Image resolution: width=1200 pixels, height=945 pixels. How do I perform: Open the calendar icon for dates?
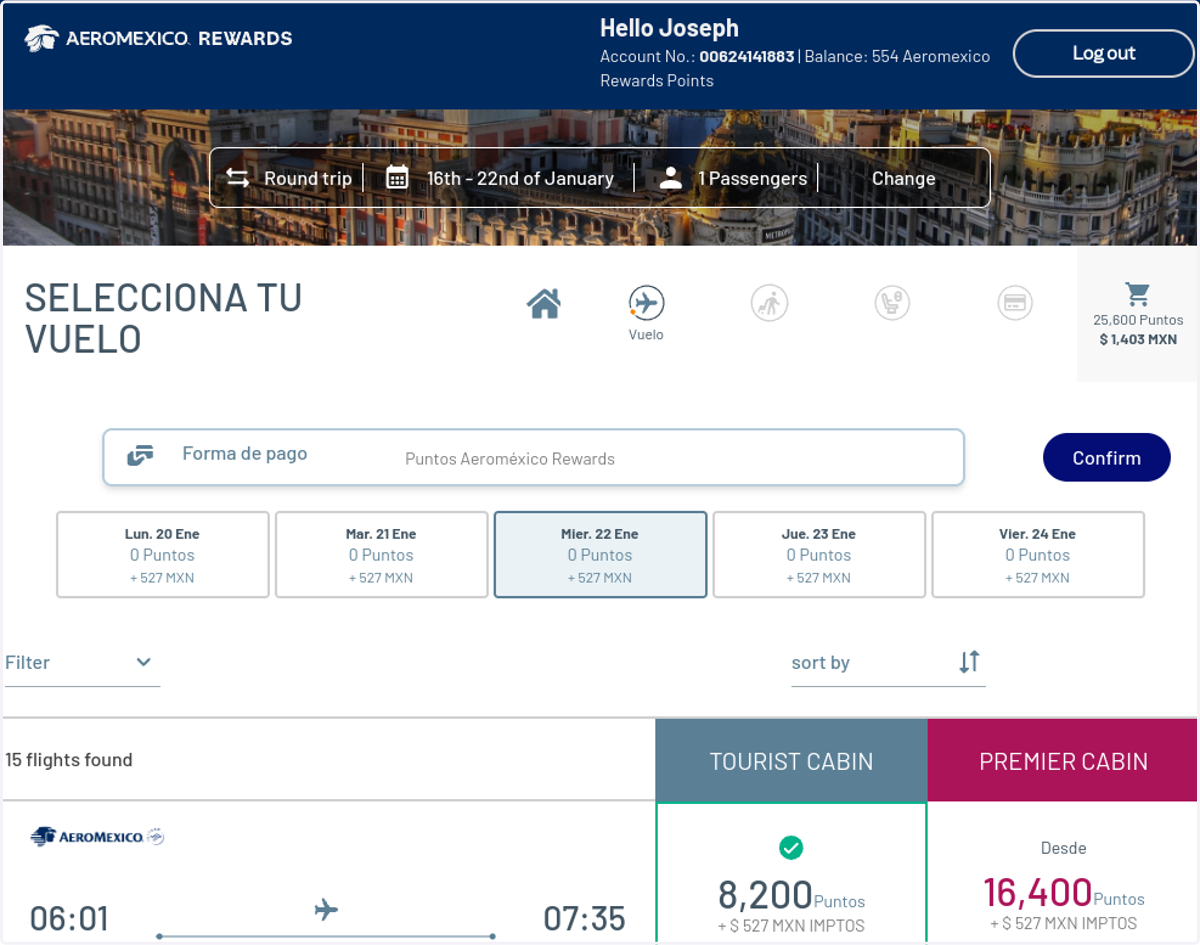(x=397, y=178)
